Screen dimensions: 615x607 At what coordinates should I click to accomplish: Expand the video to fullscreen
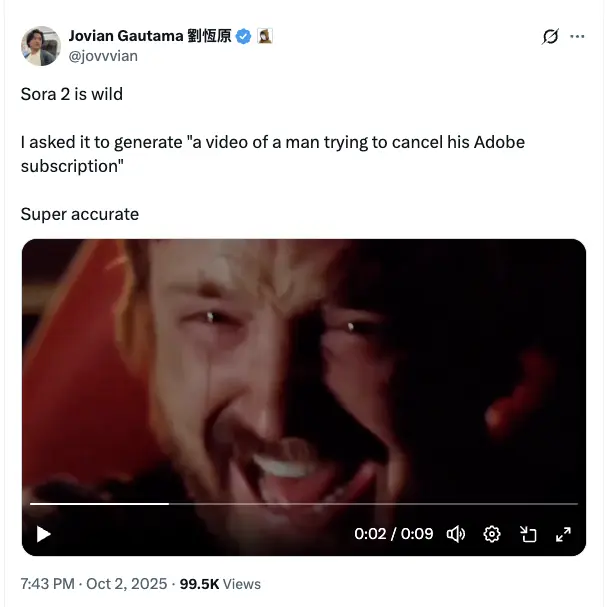tap(564, 534)
